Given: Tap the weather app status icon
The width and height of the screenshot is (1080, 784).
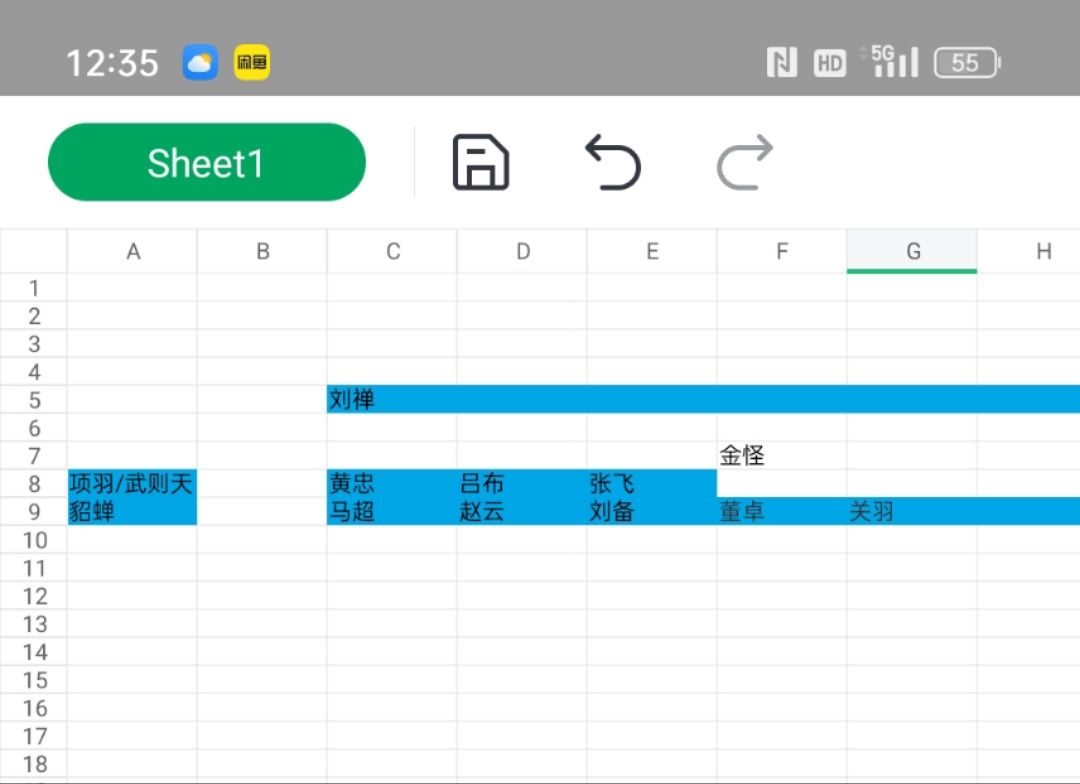Looking at the screenshot, I should tap(200, 64).
